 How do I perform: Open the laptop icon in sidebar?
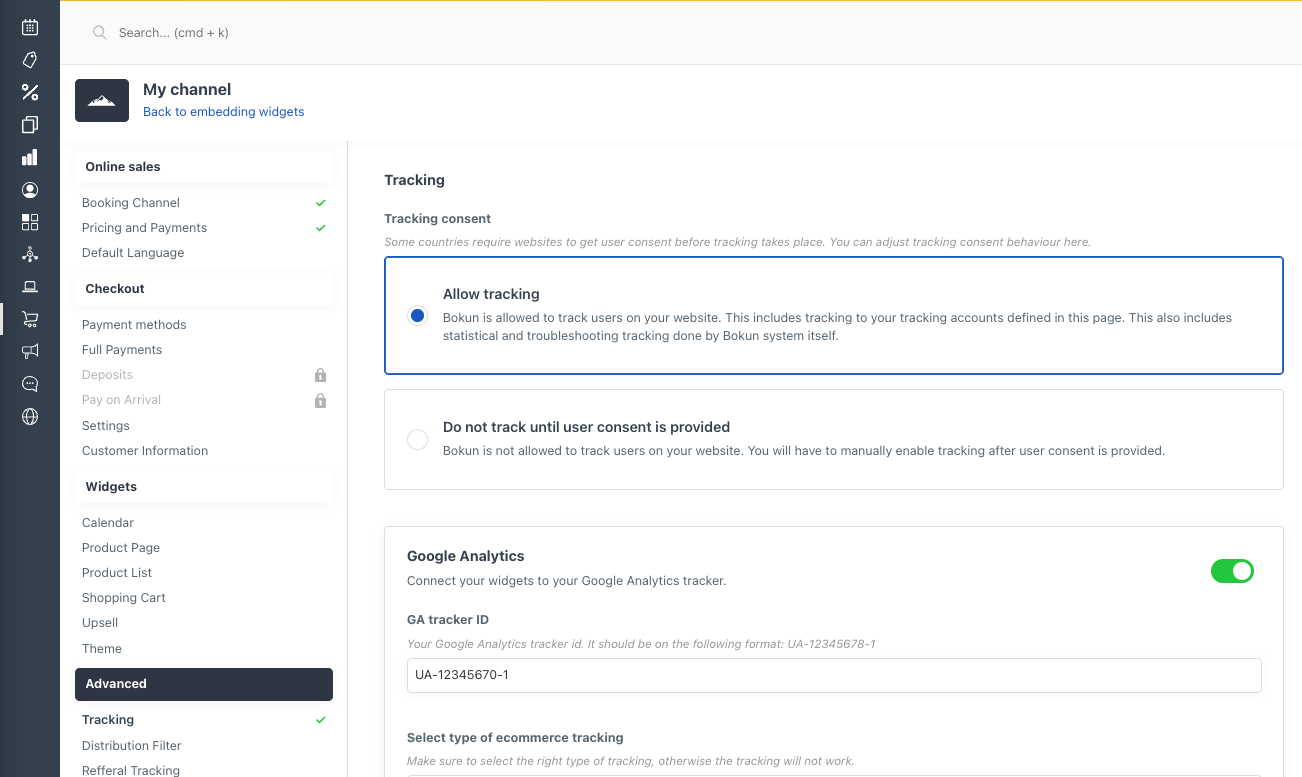(30, 287)
